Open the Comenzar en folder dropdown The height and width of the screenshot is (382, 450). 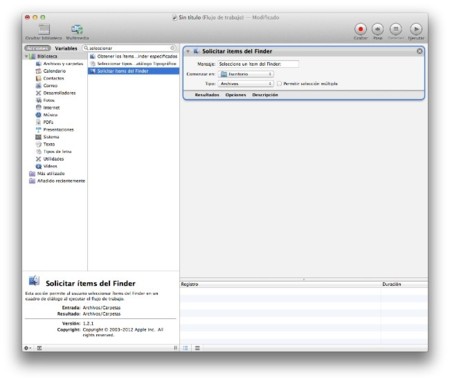point(246,74)
